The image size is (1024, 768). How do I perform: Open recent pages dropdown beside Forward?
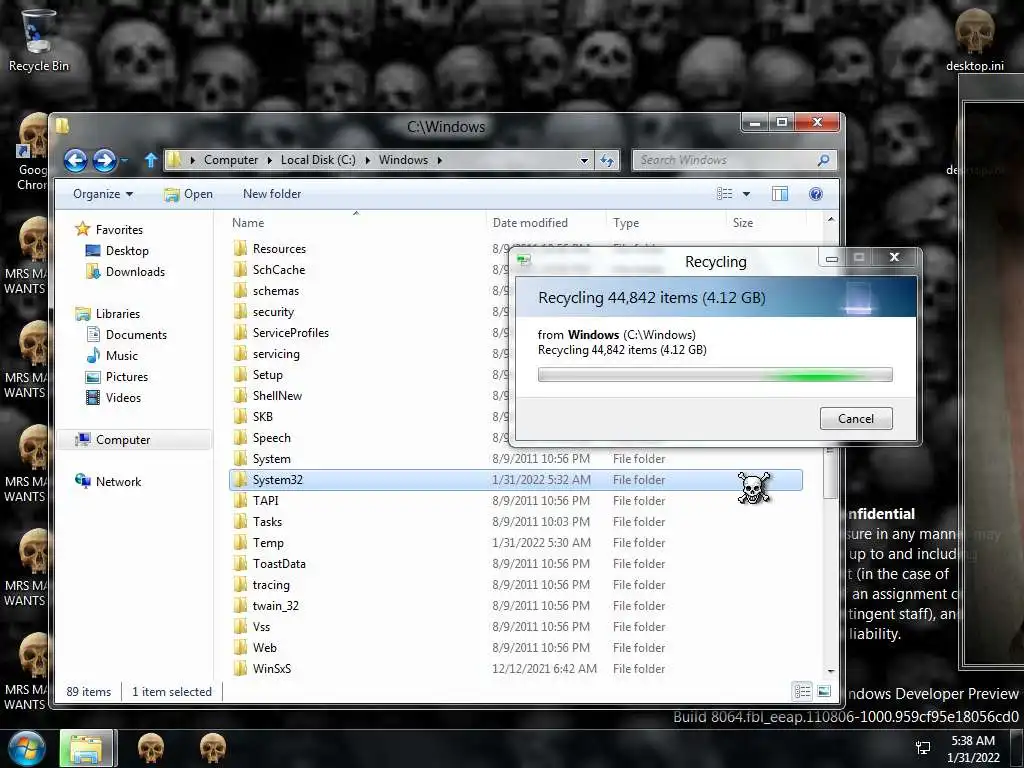click(125, 160)
